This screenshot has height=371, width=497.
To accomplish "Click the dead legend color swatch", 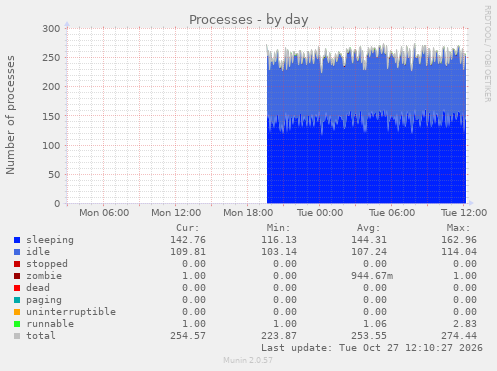I will click(x=17, y=288).
